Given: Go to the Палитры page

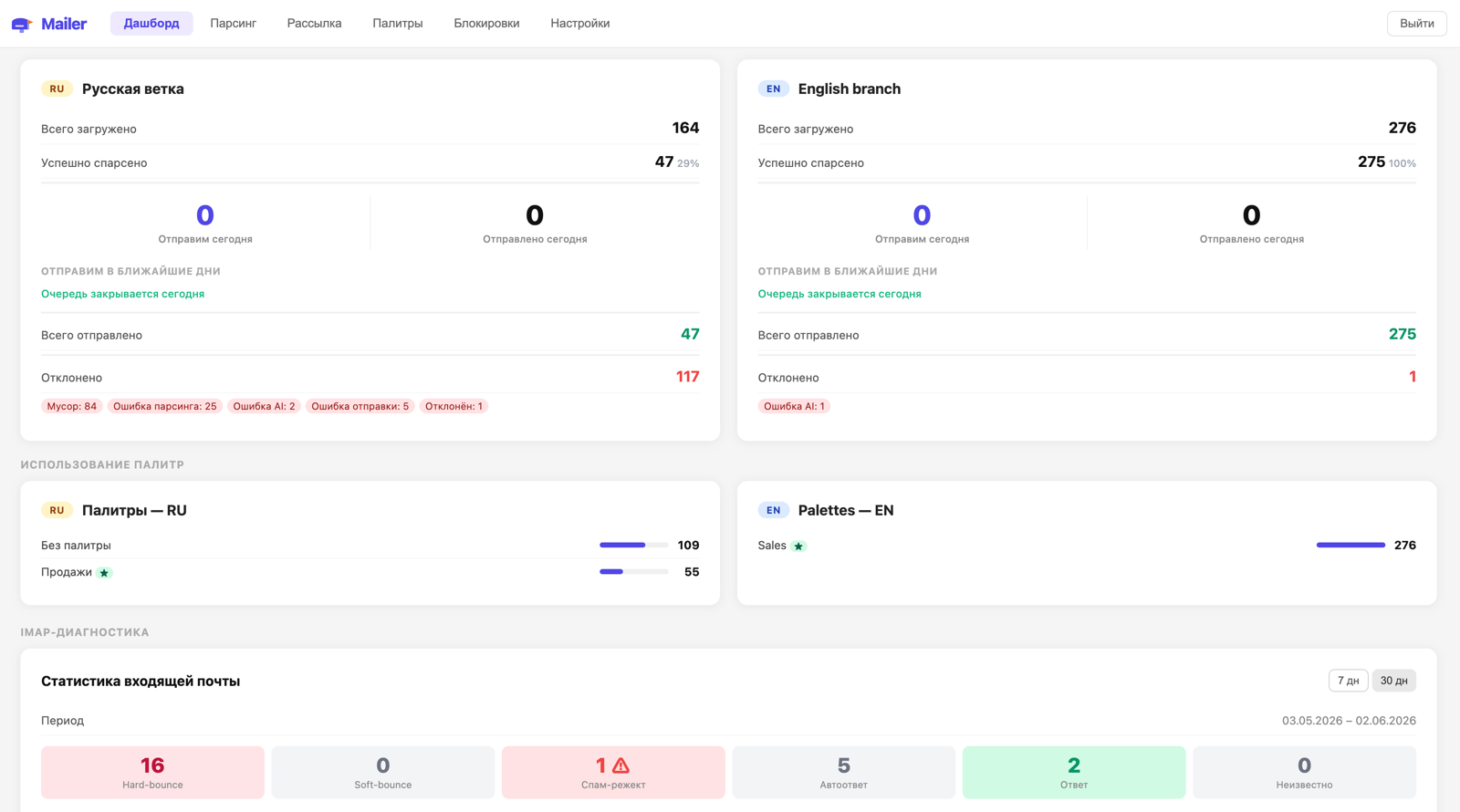Looking at the screenshot, I should 397,24.
